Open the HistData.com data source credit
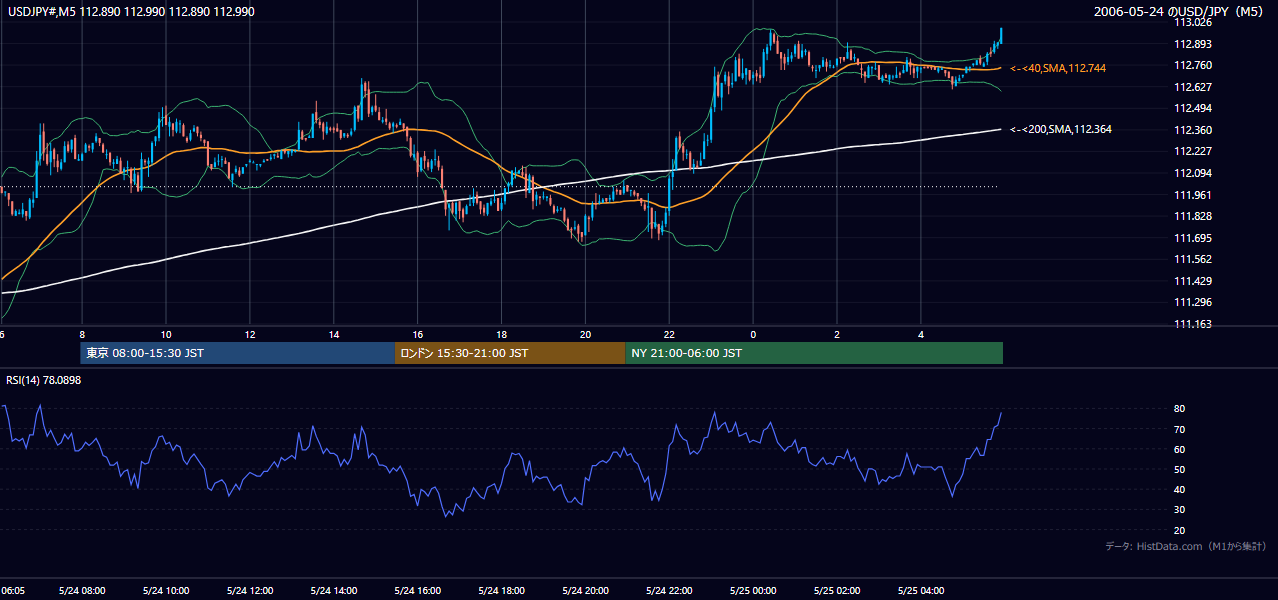 1186,546
